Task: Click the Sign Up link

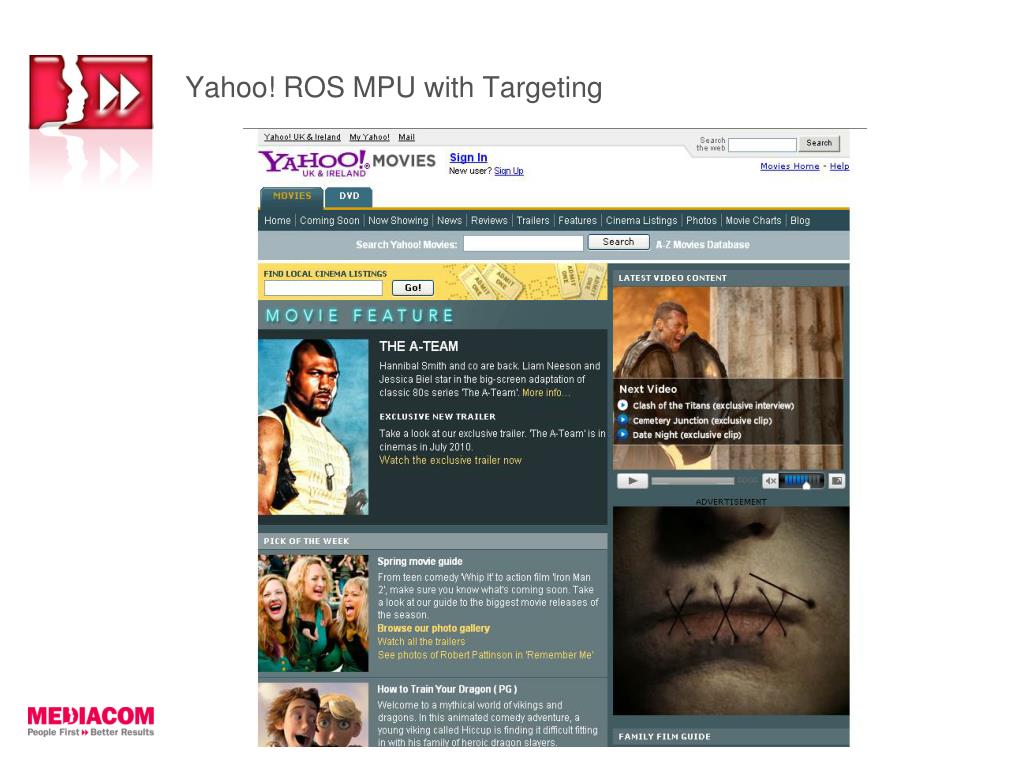Action: [x=509, y=171]
